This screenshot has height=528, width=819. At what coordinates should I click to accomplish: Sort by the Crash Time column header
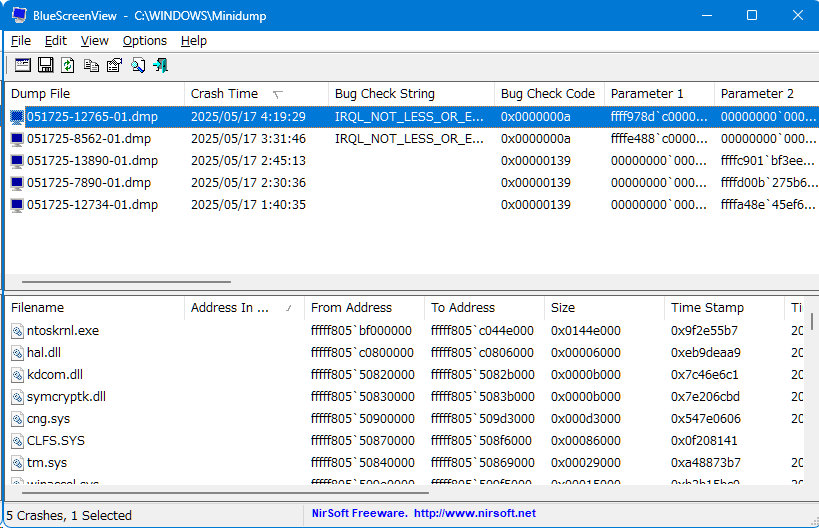(256, 93)
